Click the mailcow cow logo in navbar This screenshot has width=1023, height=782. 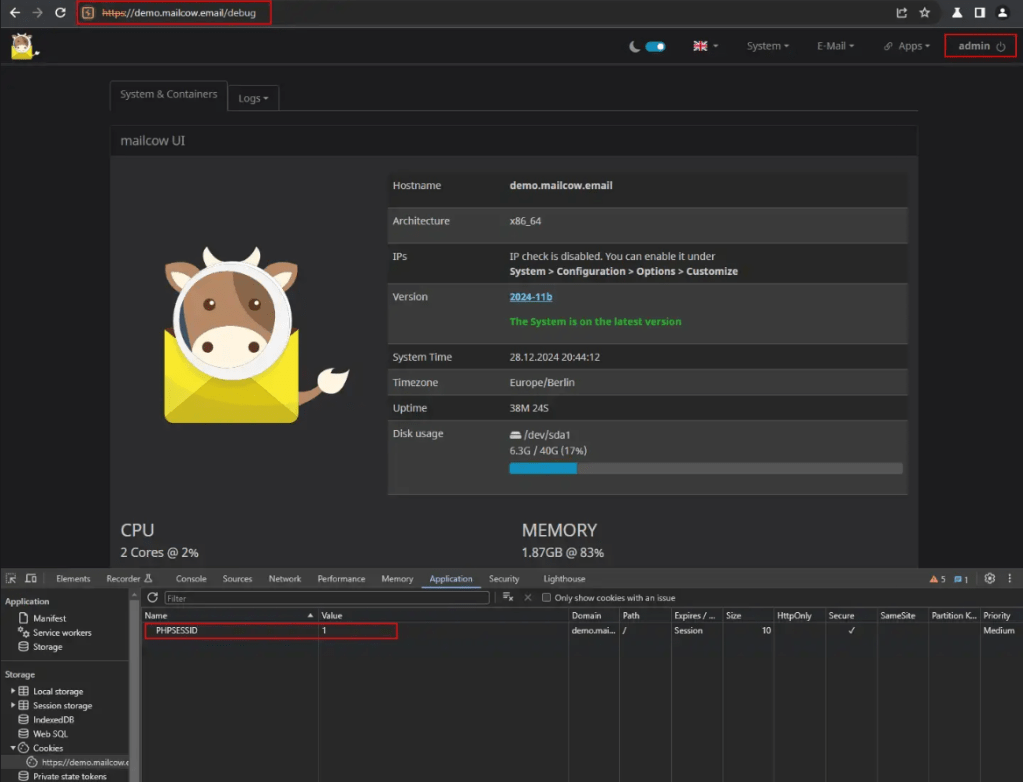[22, 46]
